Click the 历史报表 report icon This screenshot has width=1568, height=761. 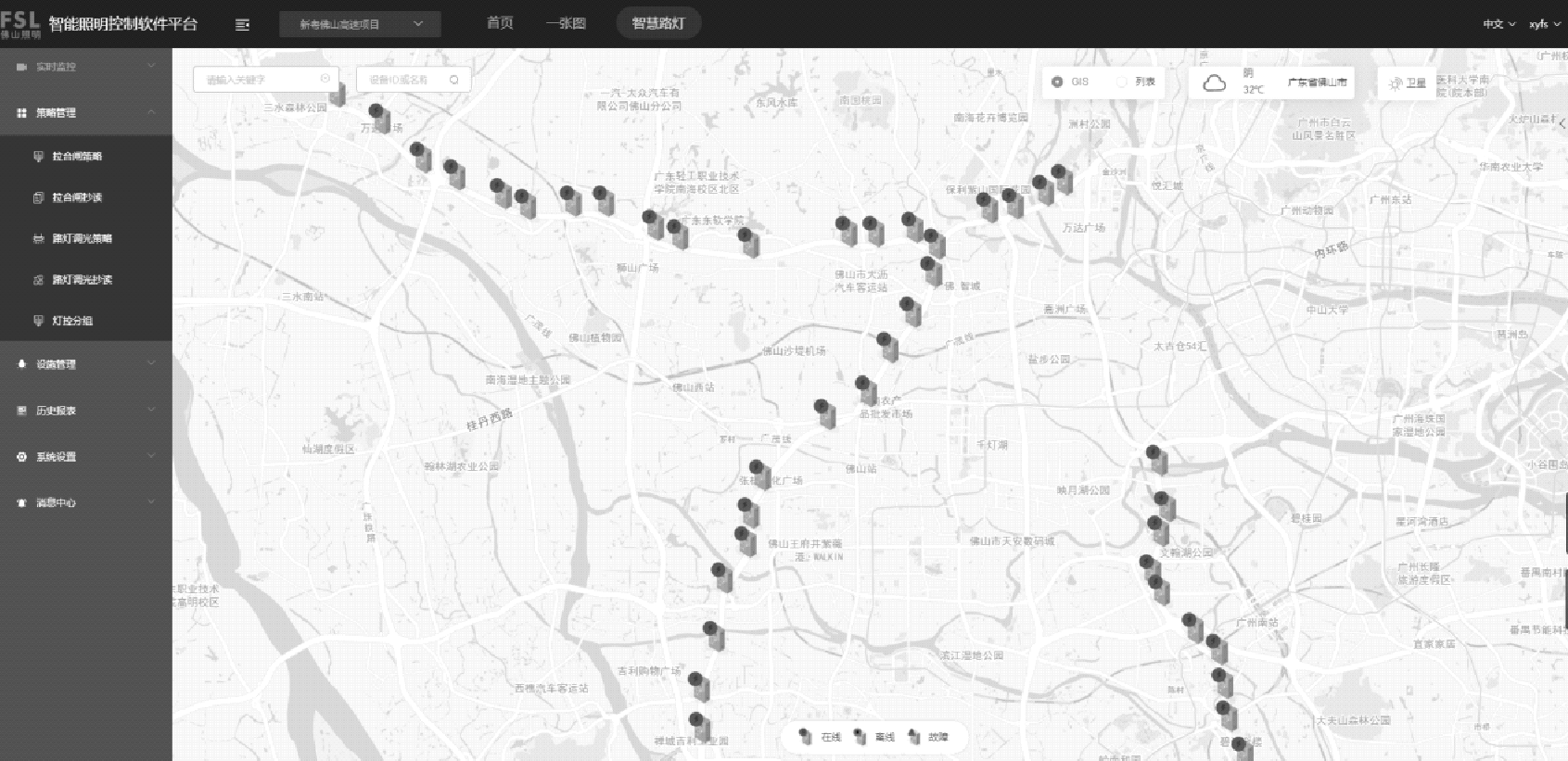click(21, 411)
